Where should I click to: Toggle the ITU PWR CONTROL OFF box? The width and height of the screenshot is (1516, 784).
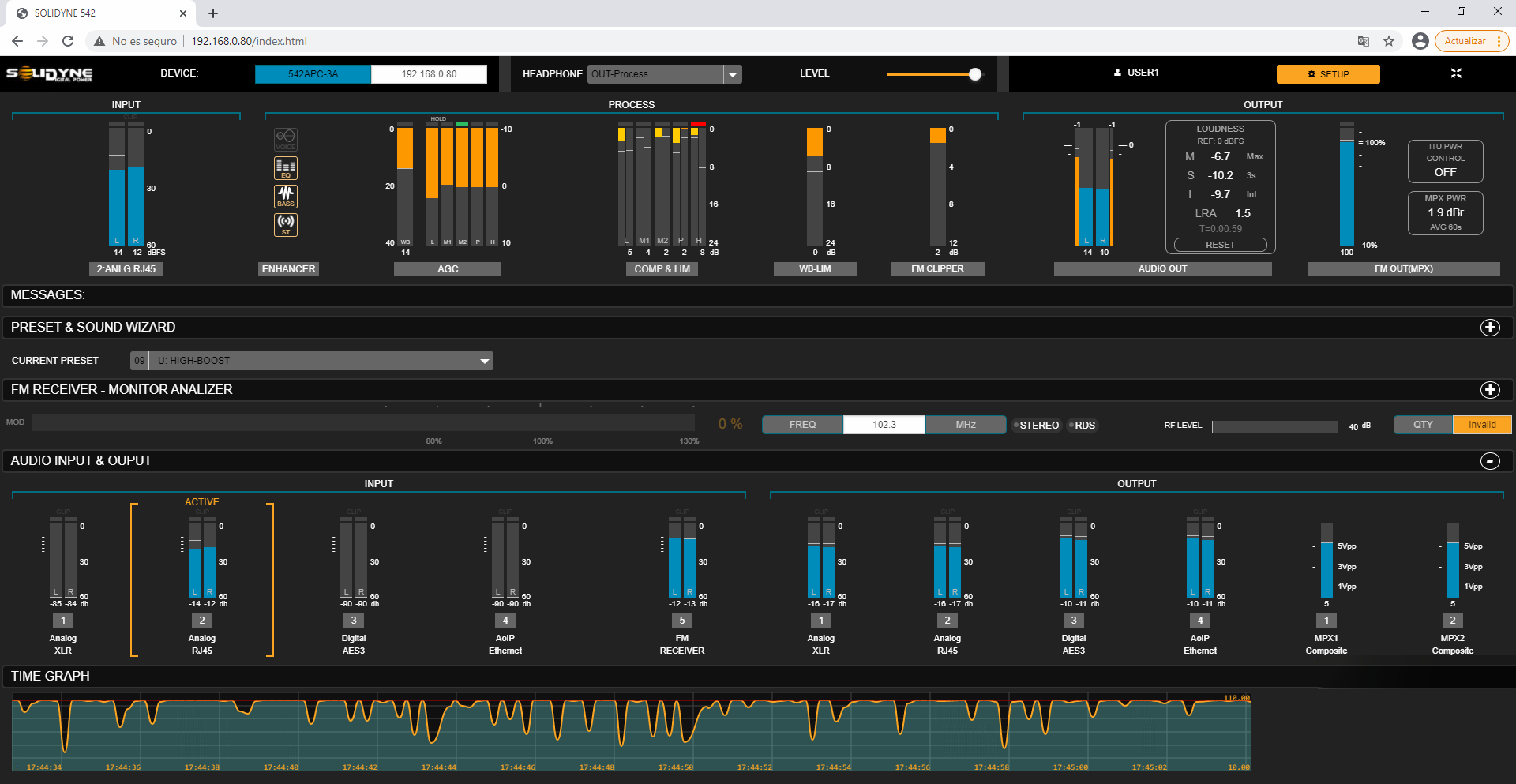tap(1445, 161)
